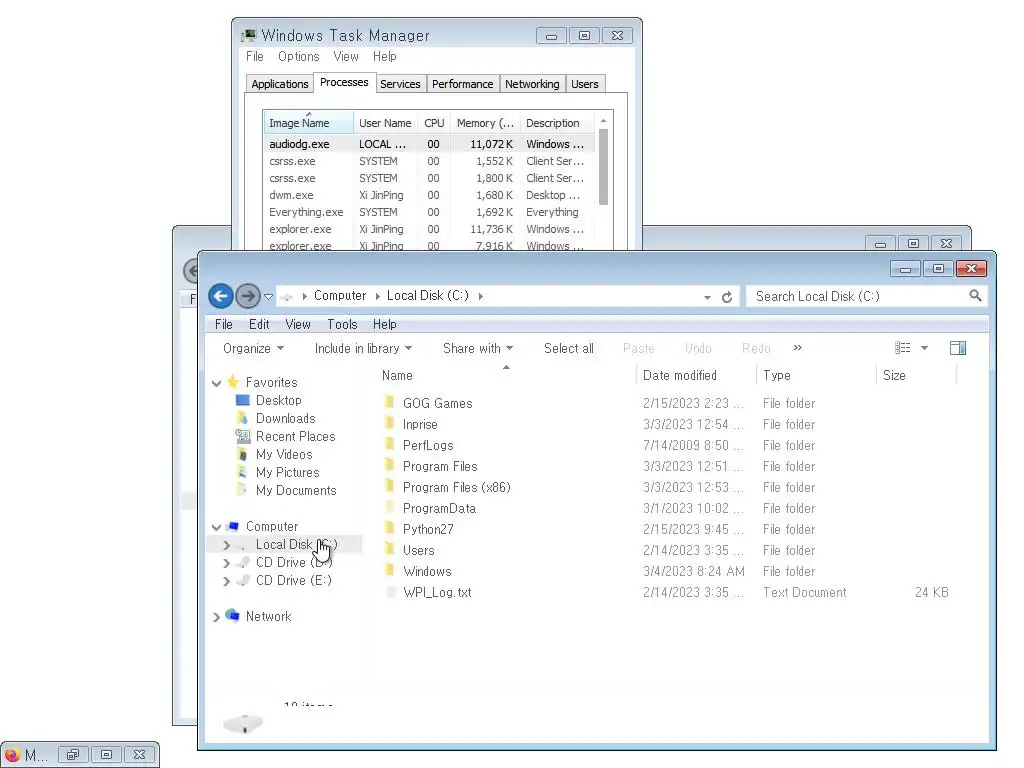The width and height of the screenshot is (1024, 768).
Task: Select the PerfLogs folder icon
Action: [390, 444]
